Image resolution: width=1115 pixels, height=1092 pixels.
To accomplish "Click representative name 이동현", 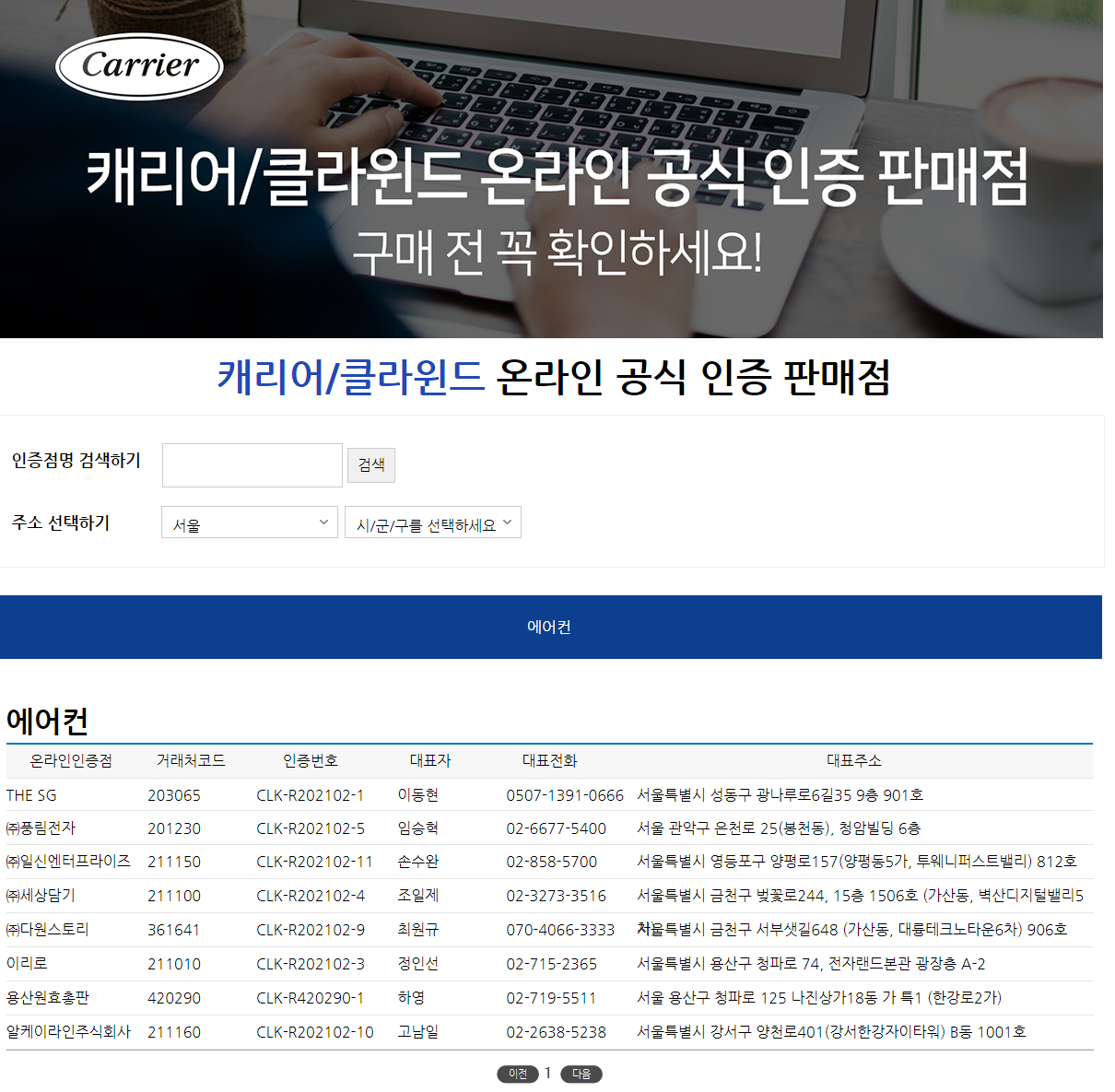I will pyautogui.click(x=418, y=794).
